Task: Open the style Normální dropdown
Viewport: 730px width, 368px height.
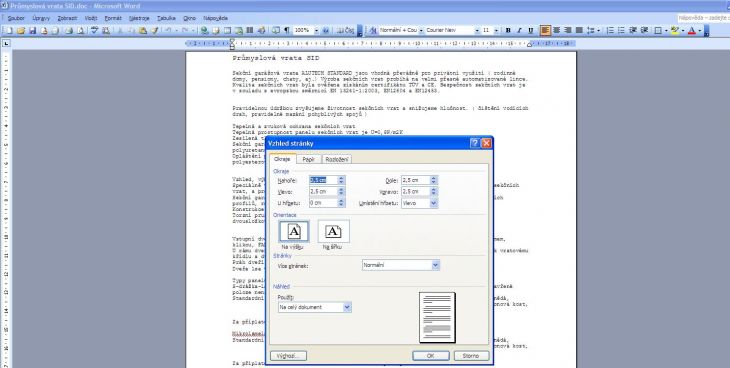Action: (x=421, y=31)
